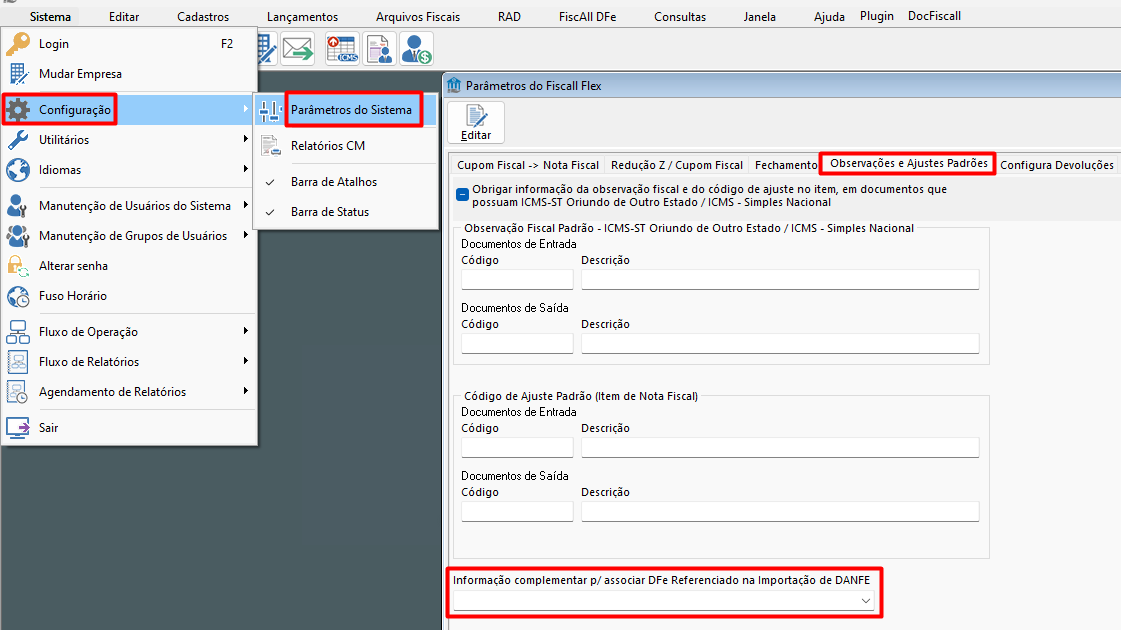Click the Agendamento de Relatórios icon
The width and height of the screenshot is (1121, 630).
18,392
